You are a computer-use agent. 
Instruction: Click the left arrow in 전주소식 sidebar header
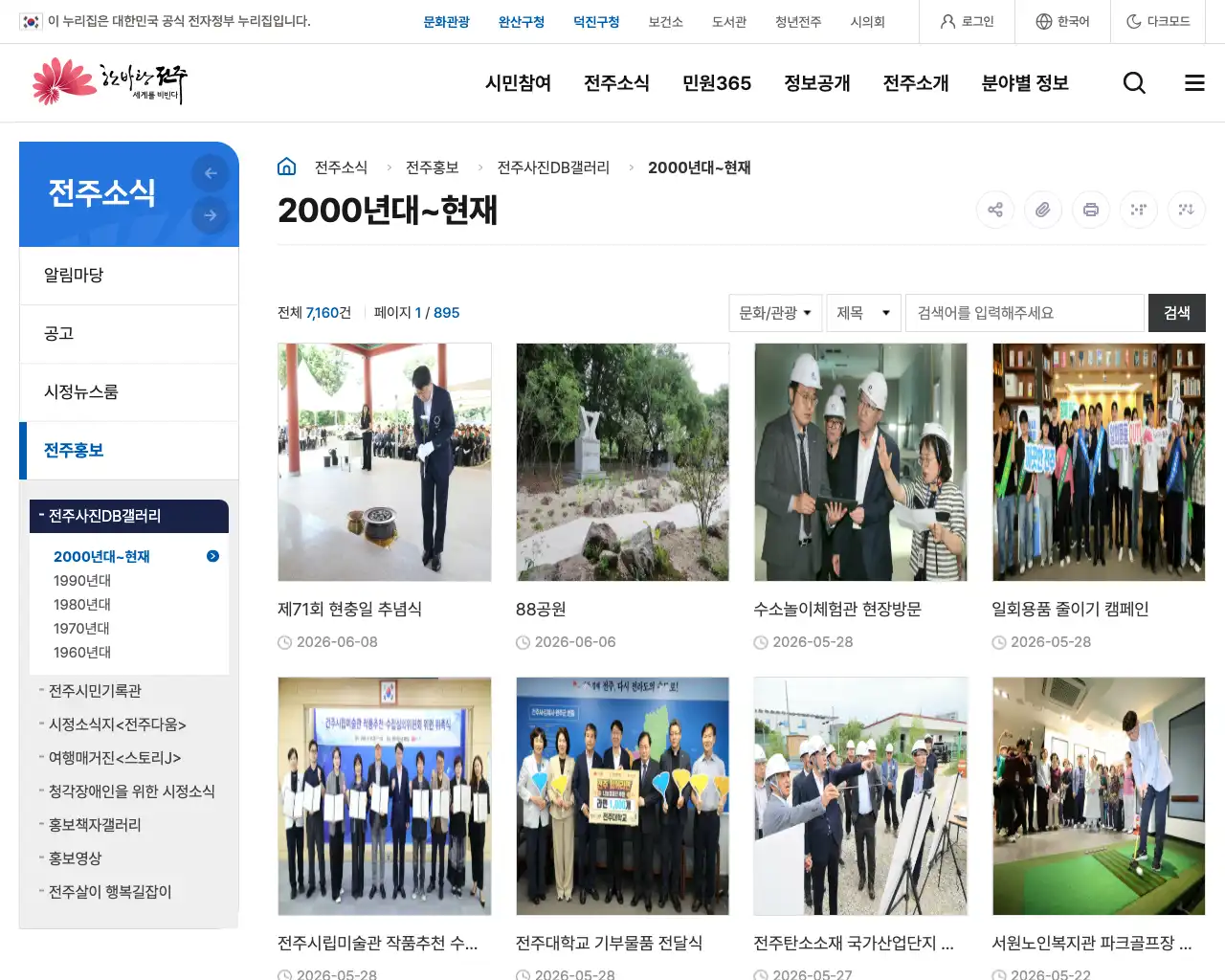pyautogui.click(x=211, y=173)
